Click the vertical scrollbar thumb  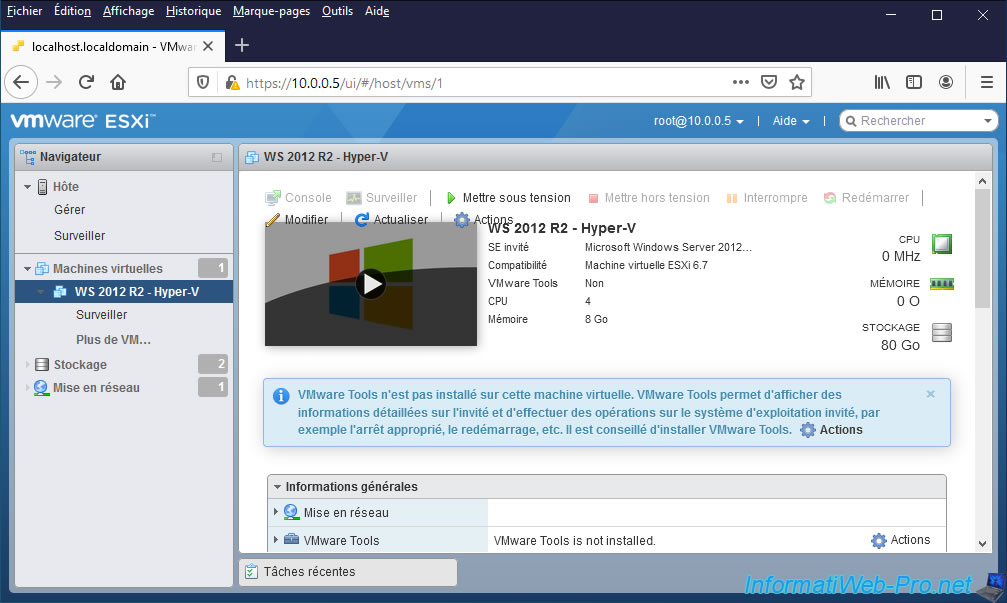(x=983, y=249)
